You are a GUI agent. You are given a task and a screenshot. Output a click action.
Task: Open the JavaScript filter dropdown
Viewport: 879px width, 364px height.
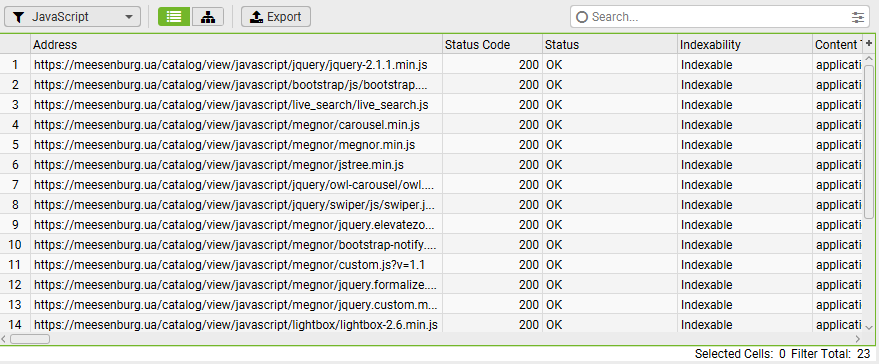tap(72, 17)
